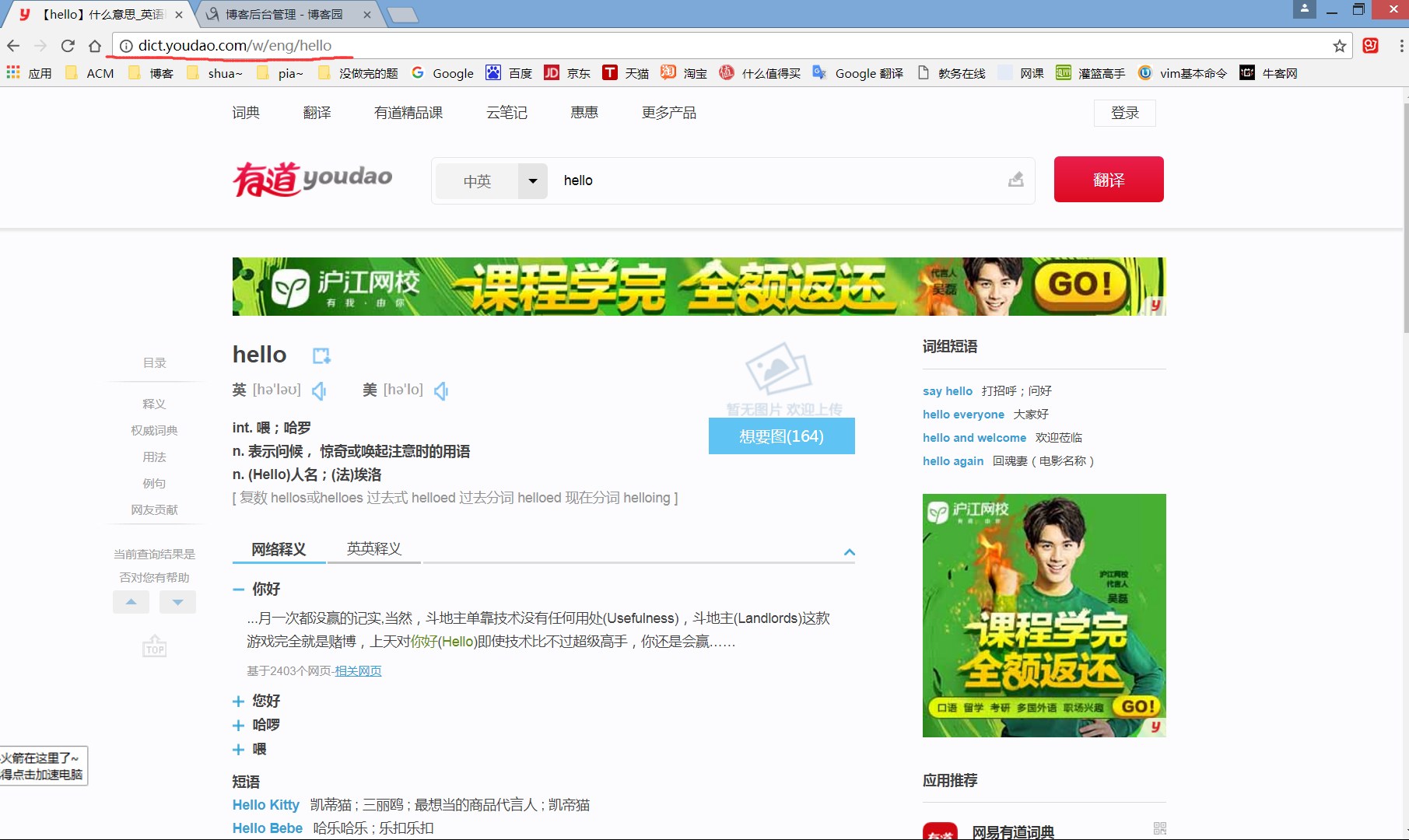Open the vim基本命令 bookmark
The width and height of the screenshot is (1409, 840).
click(1183, 73)
